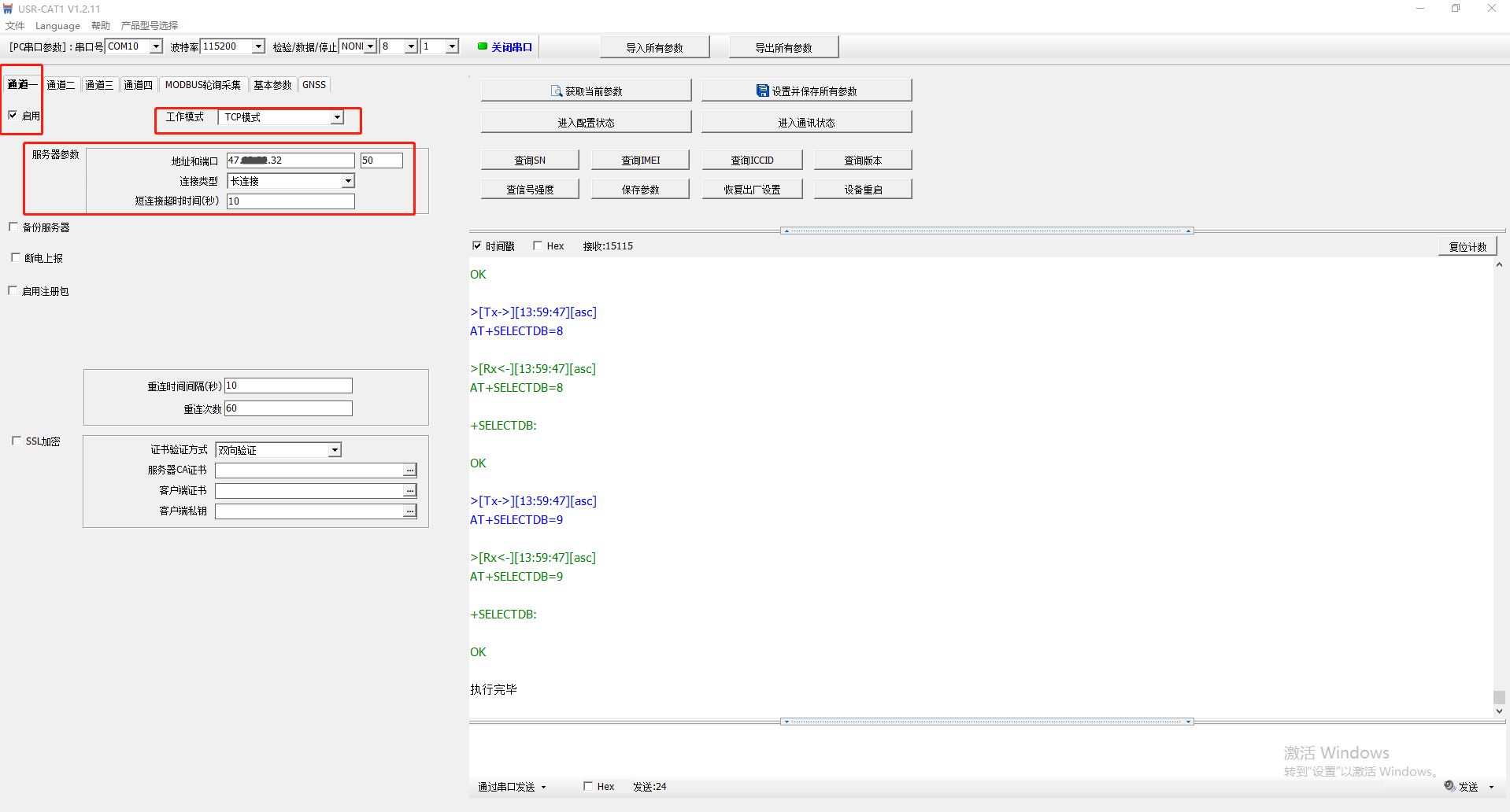
Task: Enable the SSL加密 checkbox
Action: tap(17, 441)
